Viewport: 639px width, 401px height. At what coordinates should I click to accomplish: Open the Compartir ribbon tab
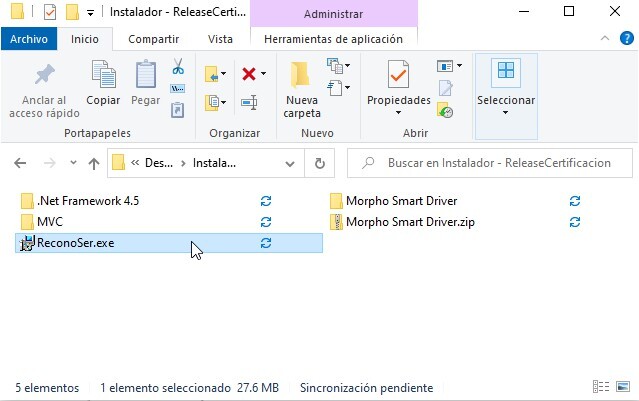tap(154, 39)
